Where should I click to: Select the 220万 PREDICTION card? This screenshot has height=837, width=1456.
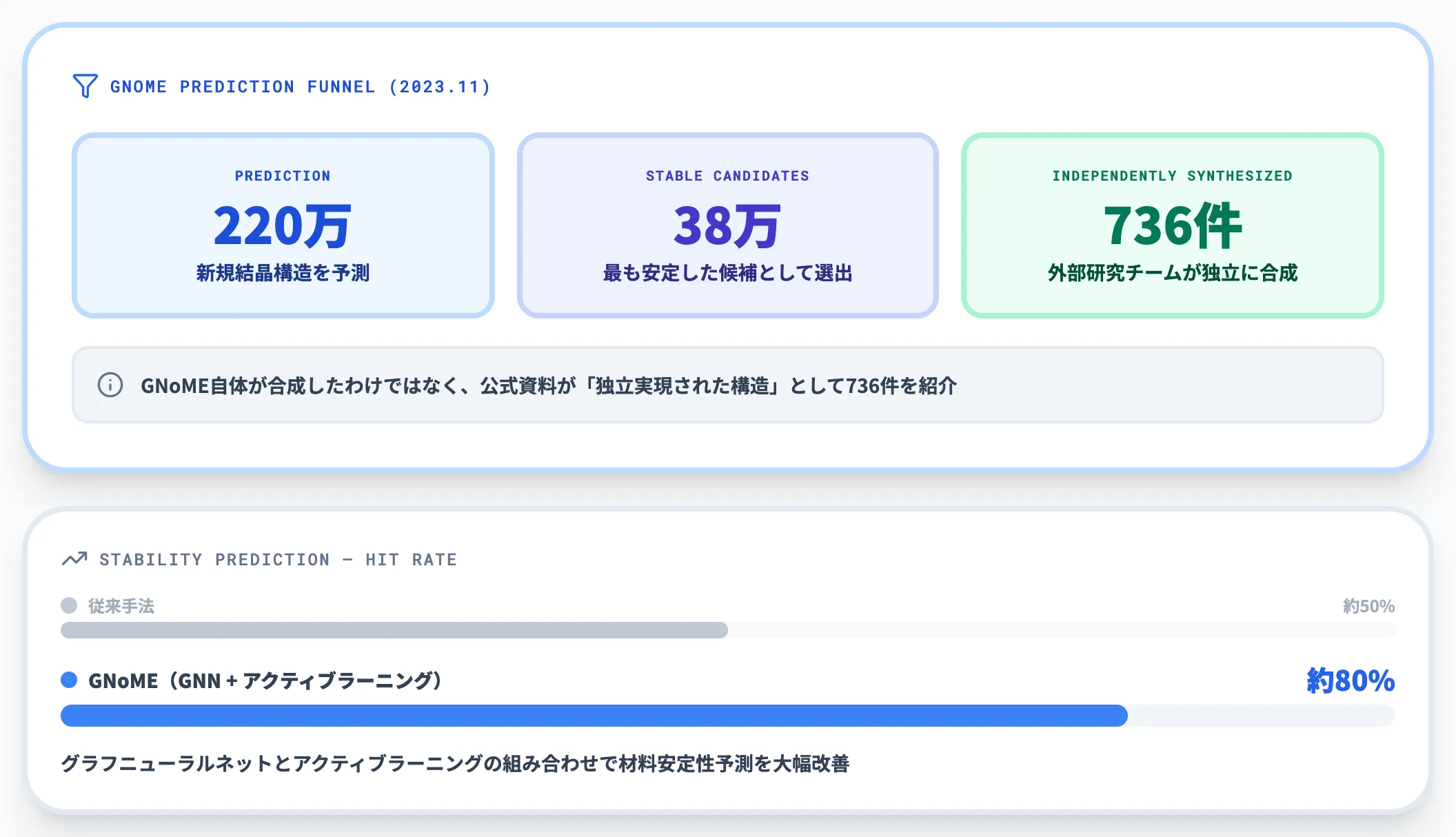283,225
